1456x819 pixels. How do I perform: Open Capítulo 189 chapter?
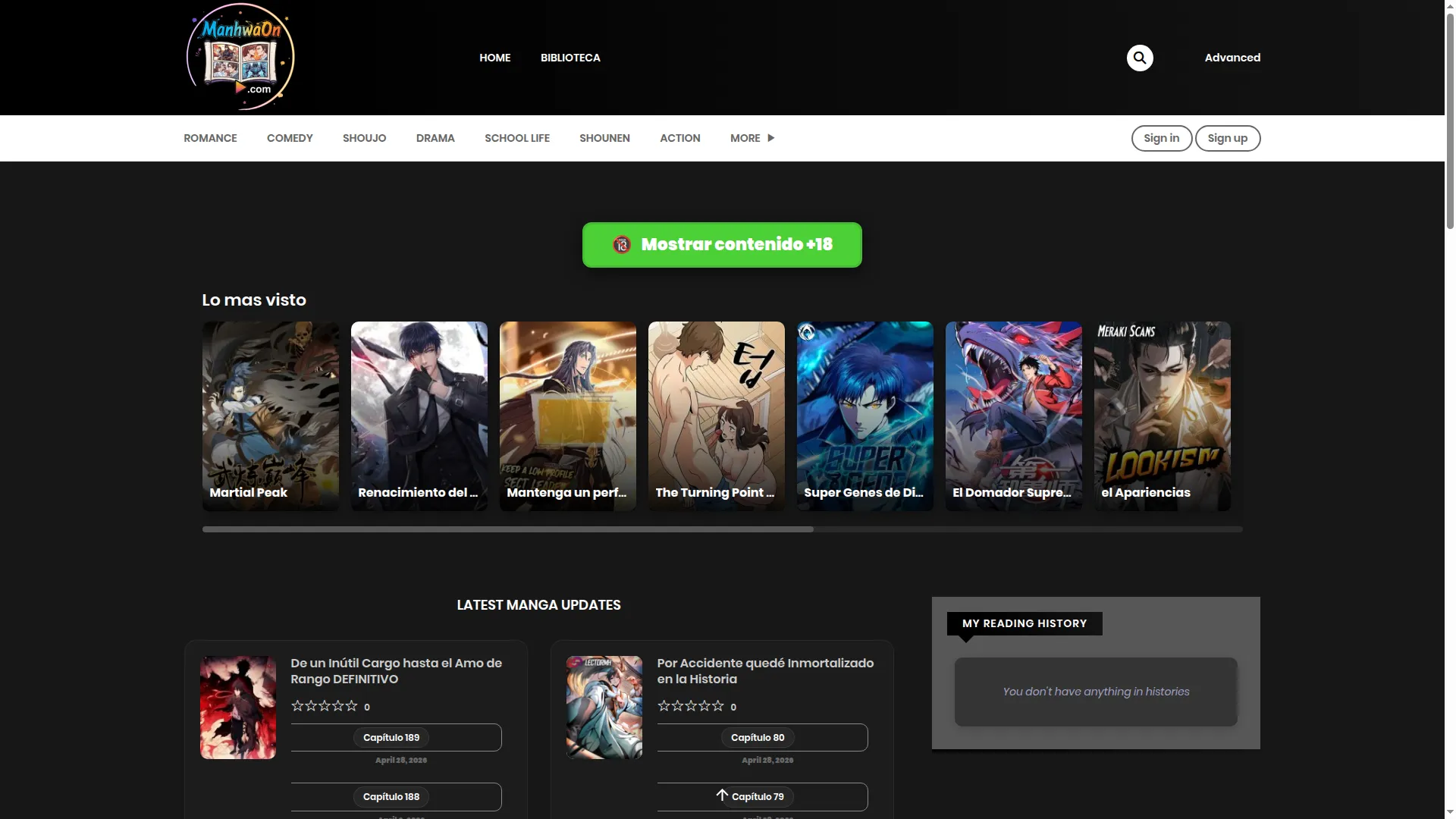(391, 738)
